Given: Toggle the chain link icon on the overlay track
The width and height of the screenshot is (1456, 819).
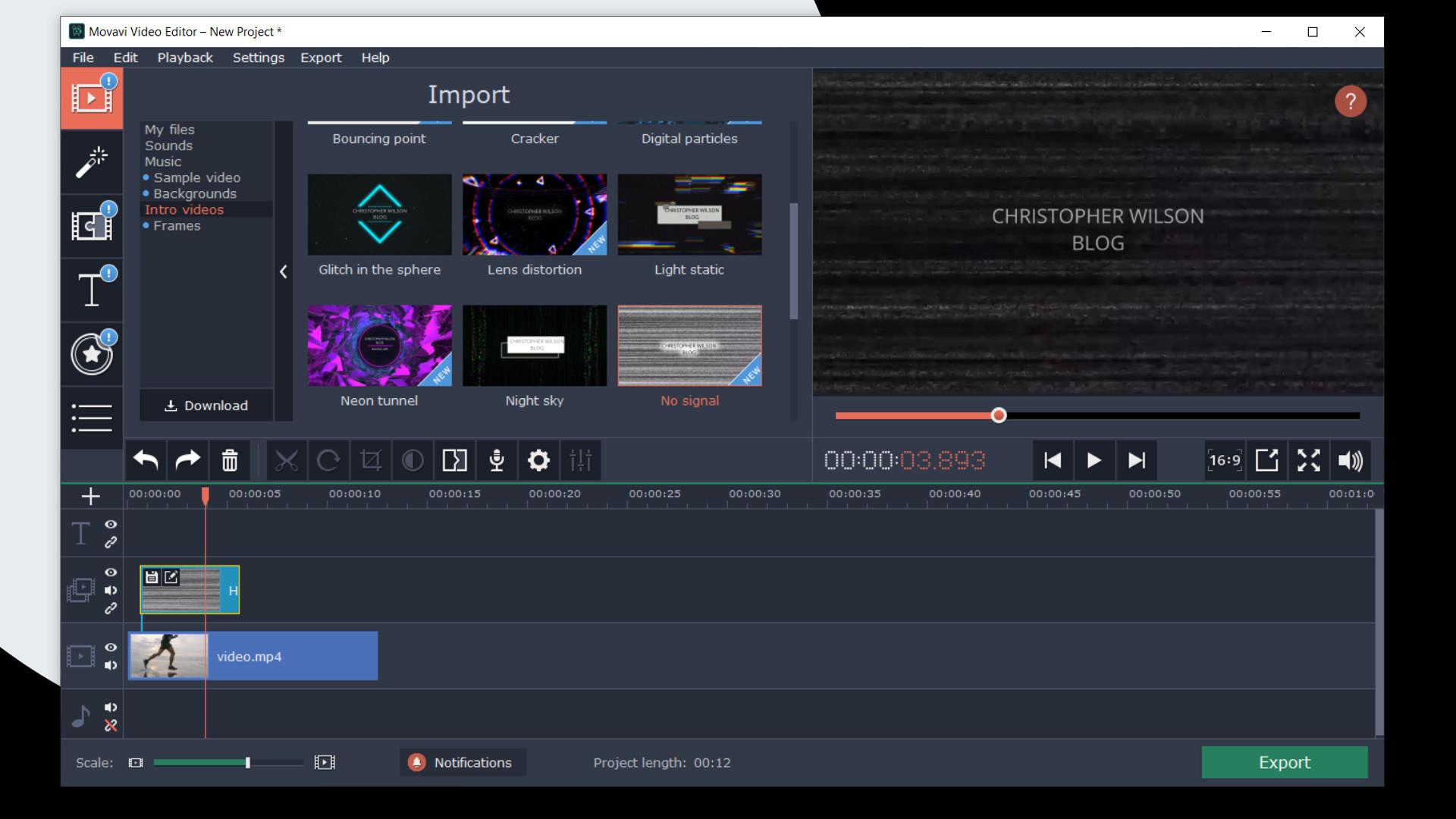Looking at the screenshot, I should coord(111,608).
